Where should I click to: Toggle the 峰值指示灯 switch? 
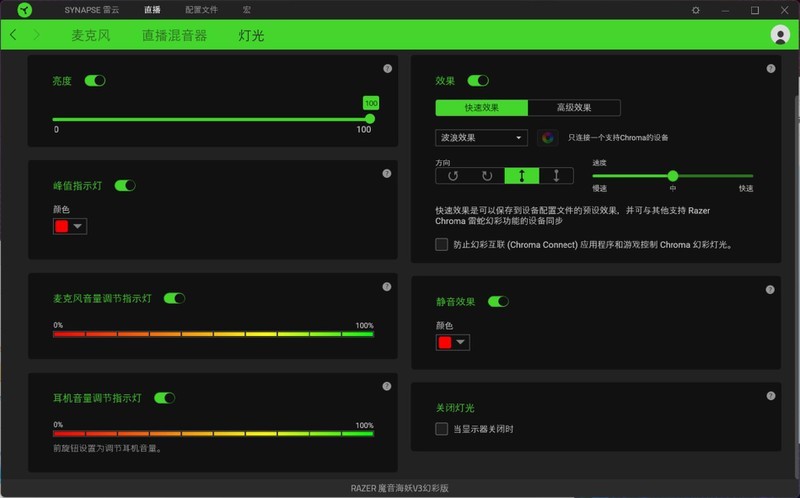(125, 186)
